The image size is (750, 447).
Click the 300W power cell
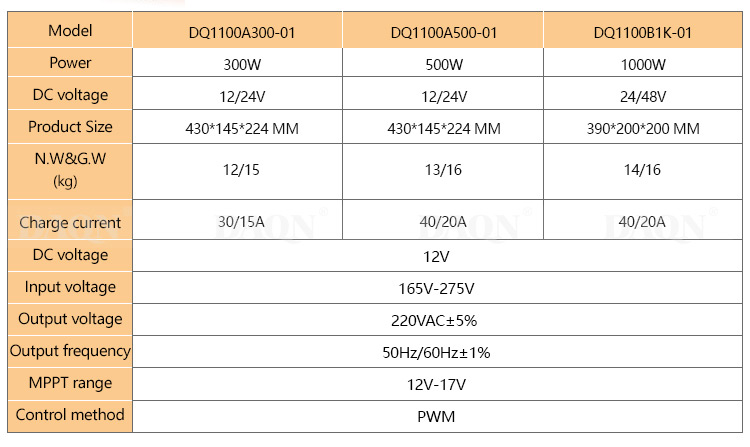(x=237, y=63)
